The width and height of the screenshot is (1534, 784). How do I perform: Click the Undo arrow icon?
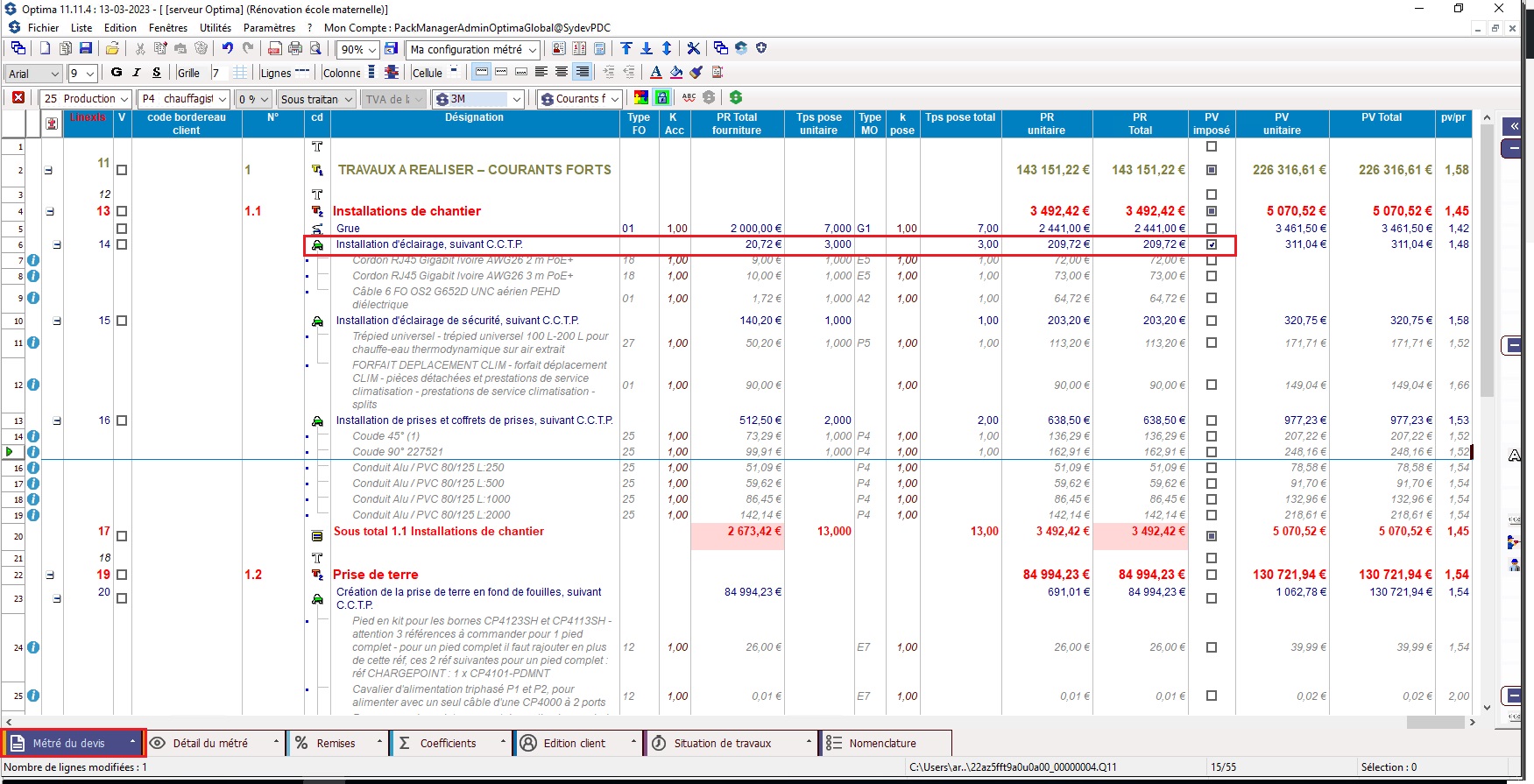click(x=227, y=49)
